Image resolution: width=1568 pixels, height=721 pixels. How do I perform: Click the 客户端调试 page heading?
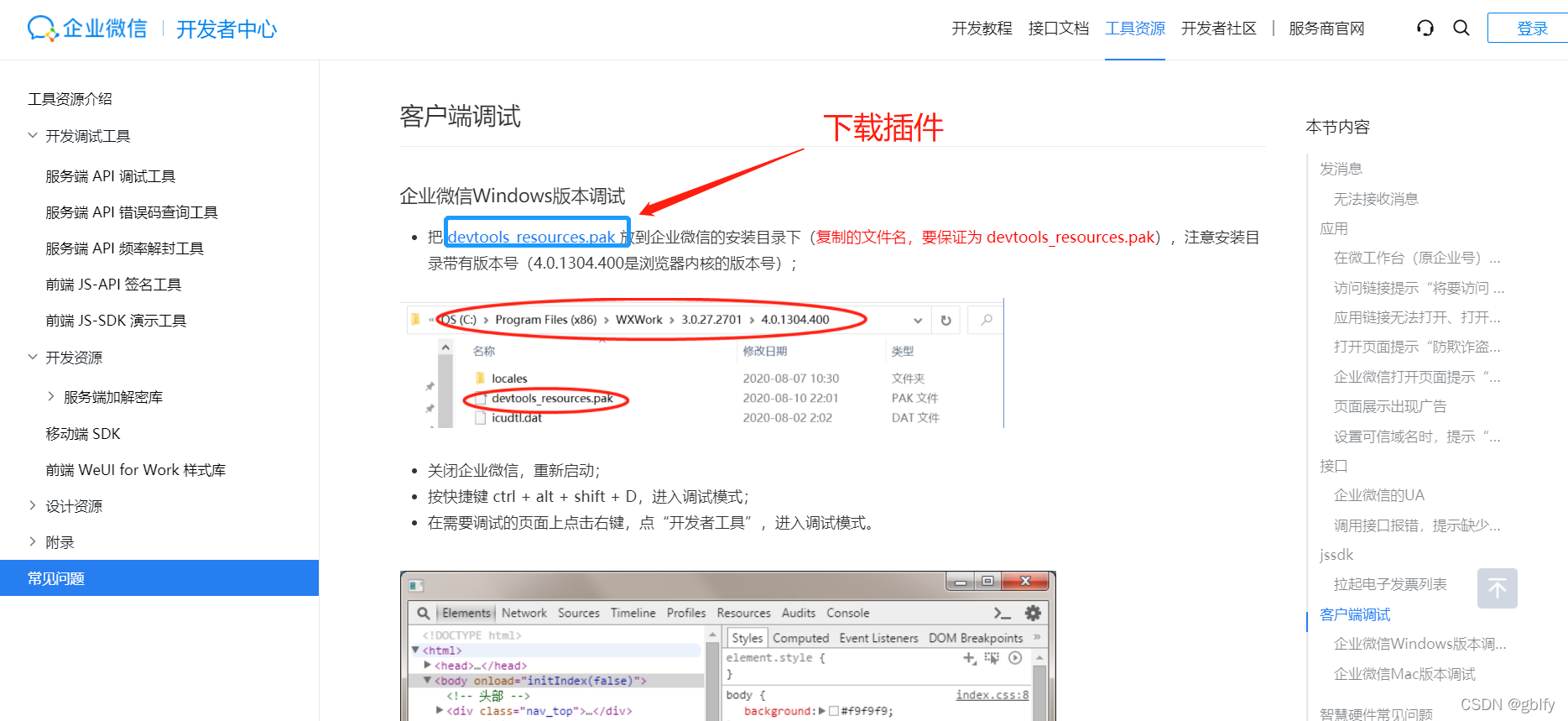(x=460, y=116)
